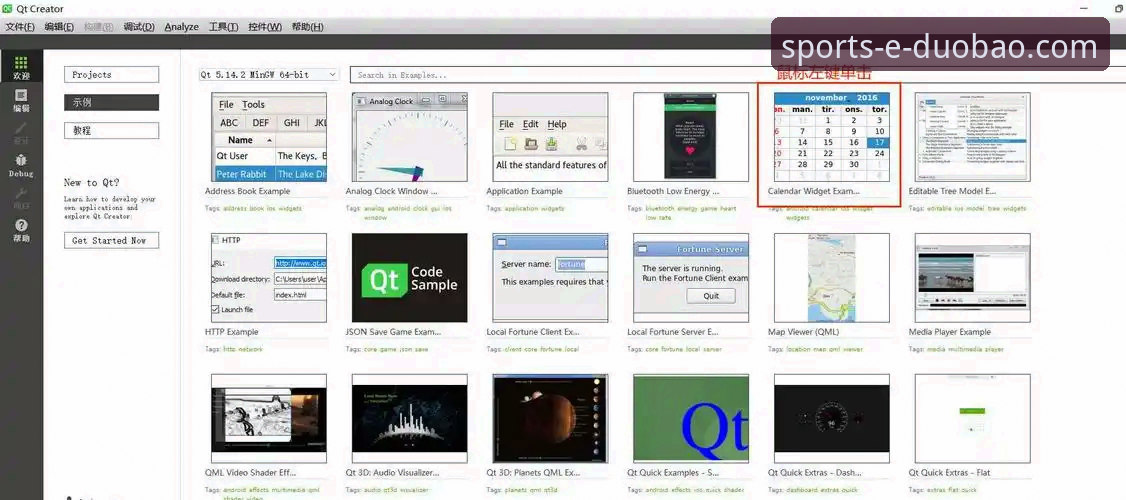Open the Qt Quick Extras - Flat thumbnail
The image size is (1126, 500).
(x=972, y=418)
